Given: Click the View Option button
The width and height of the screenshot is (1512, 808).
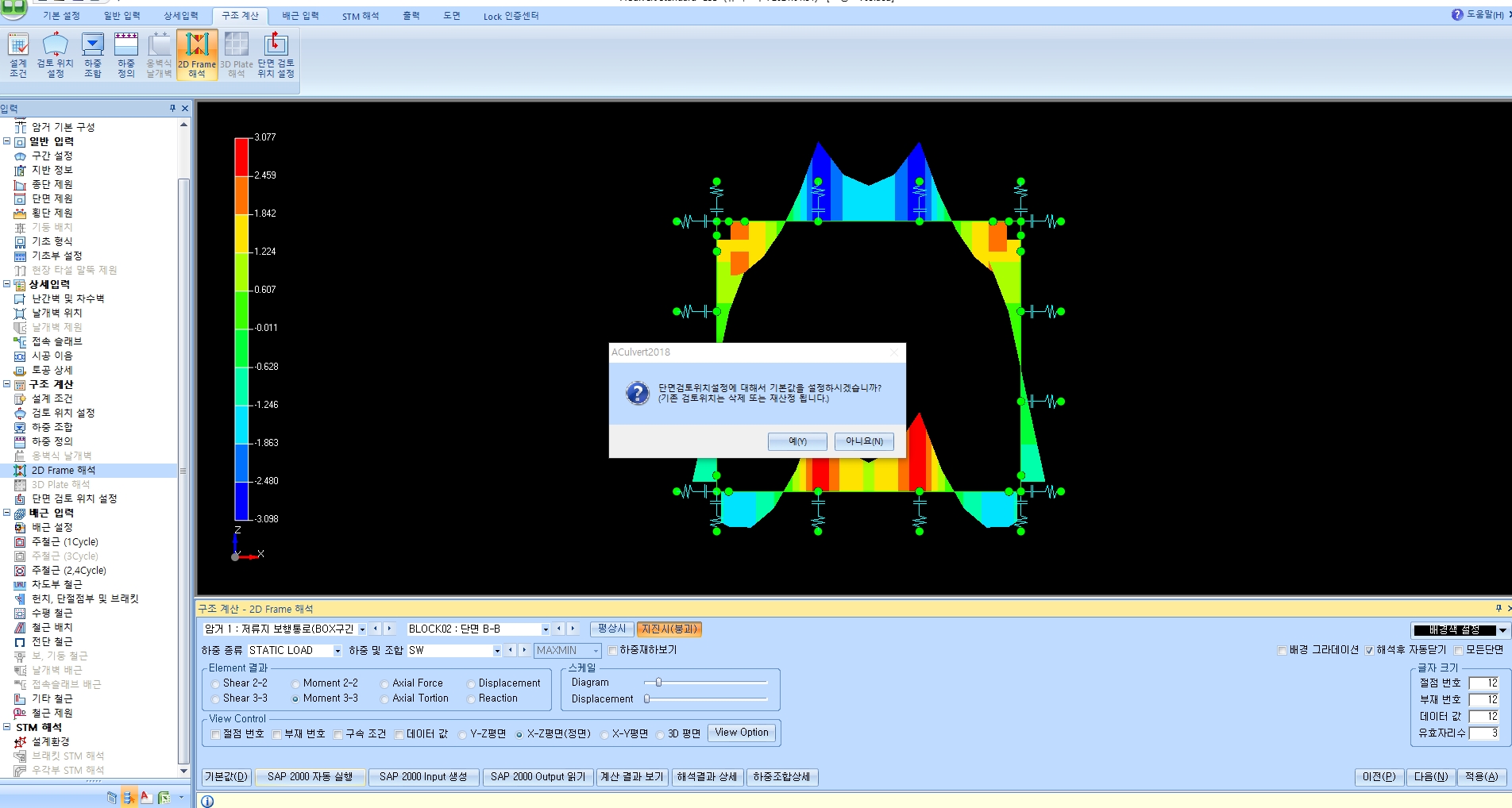Looking at the screenshot, I should tap(742, 733).
